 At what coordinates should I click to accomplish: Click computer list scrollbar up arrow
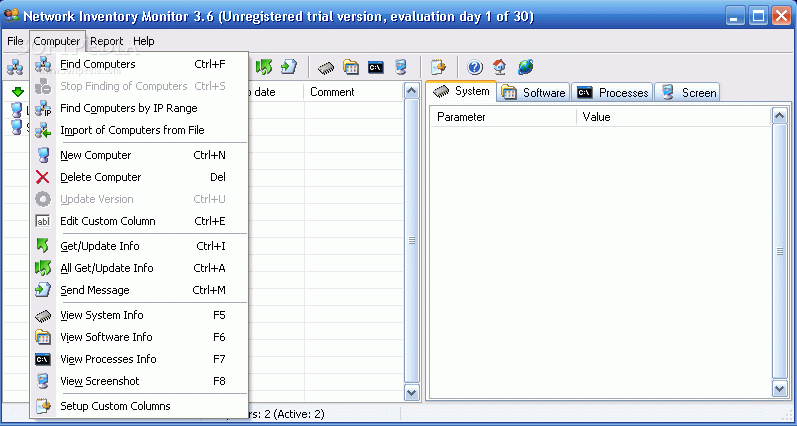click(x=412, y=91)
